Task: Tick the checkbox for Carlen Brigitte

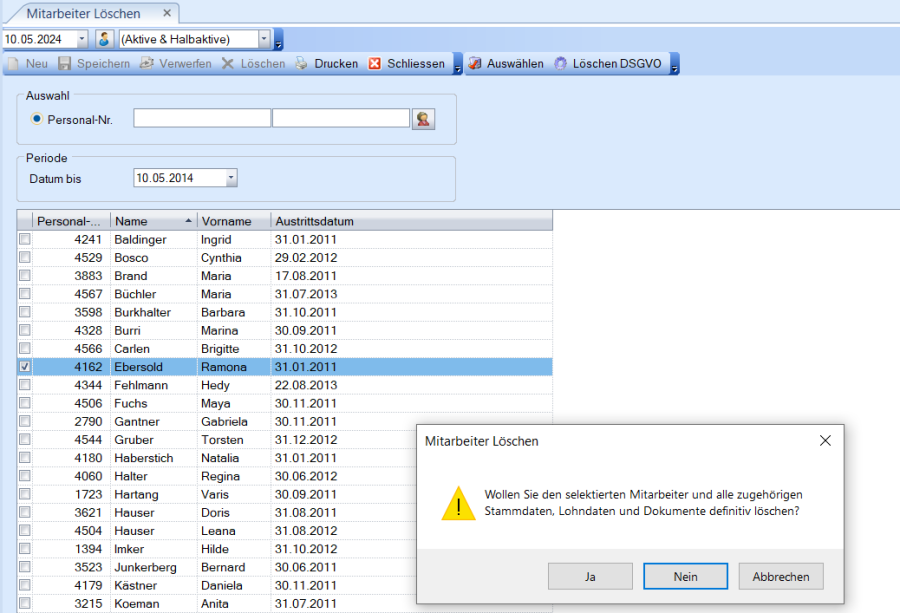Action: (25, 348)
